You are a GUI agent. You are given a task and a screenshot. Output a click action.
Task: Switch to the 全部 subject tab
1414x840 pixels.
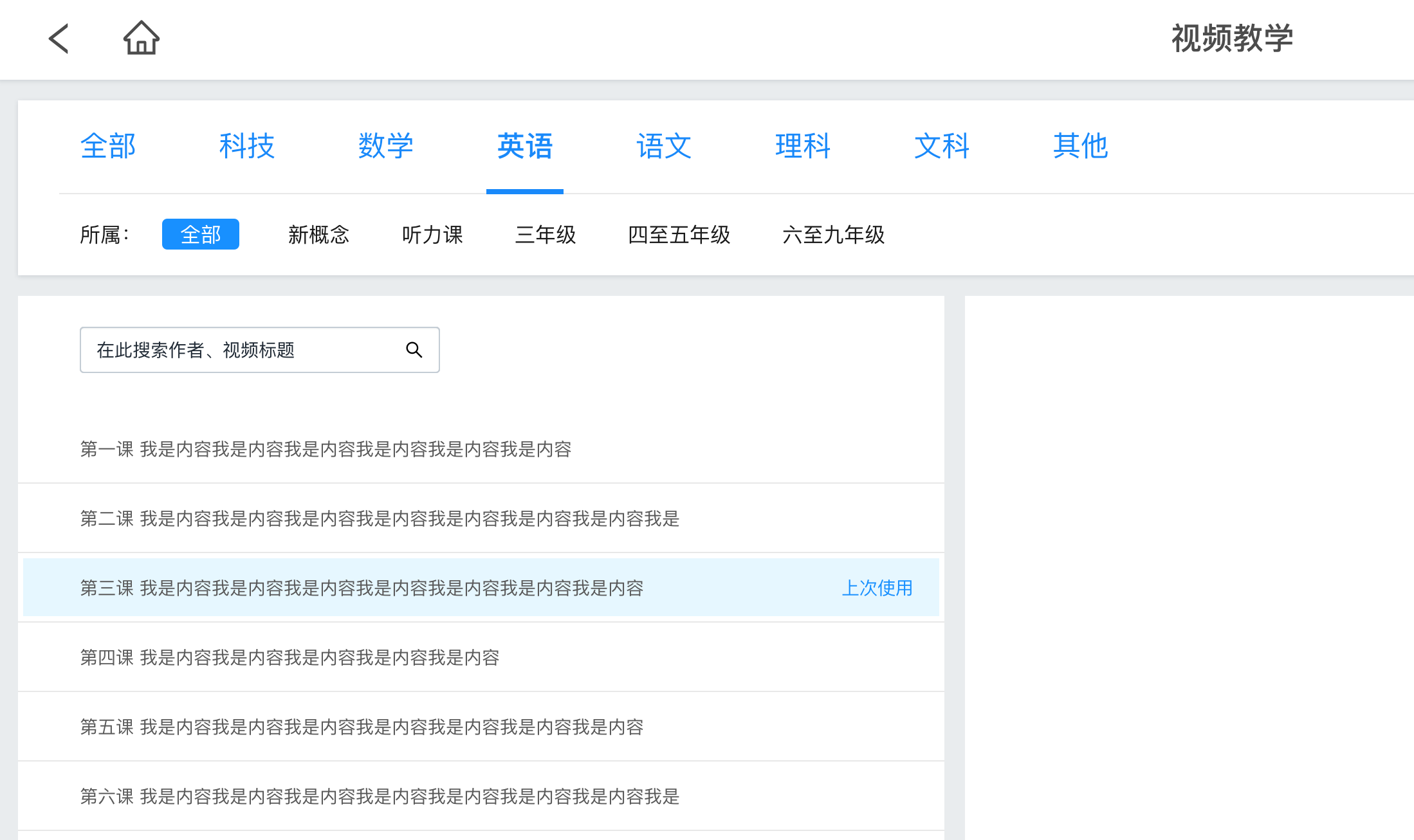coord(108,147)
